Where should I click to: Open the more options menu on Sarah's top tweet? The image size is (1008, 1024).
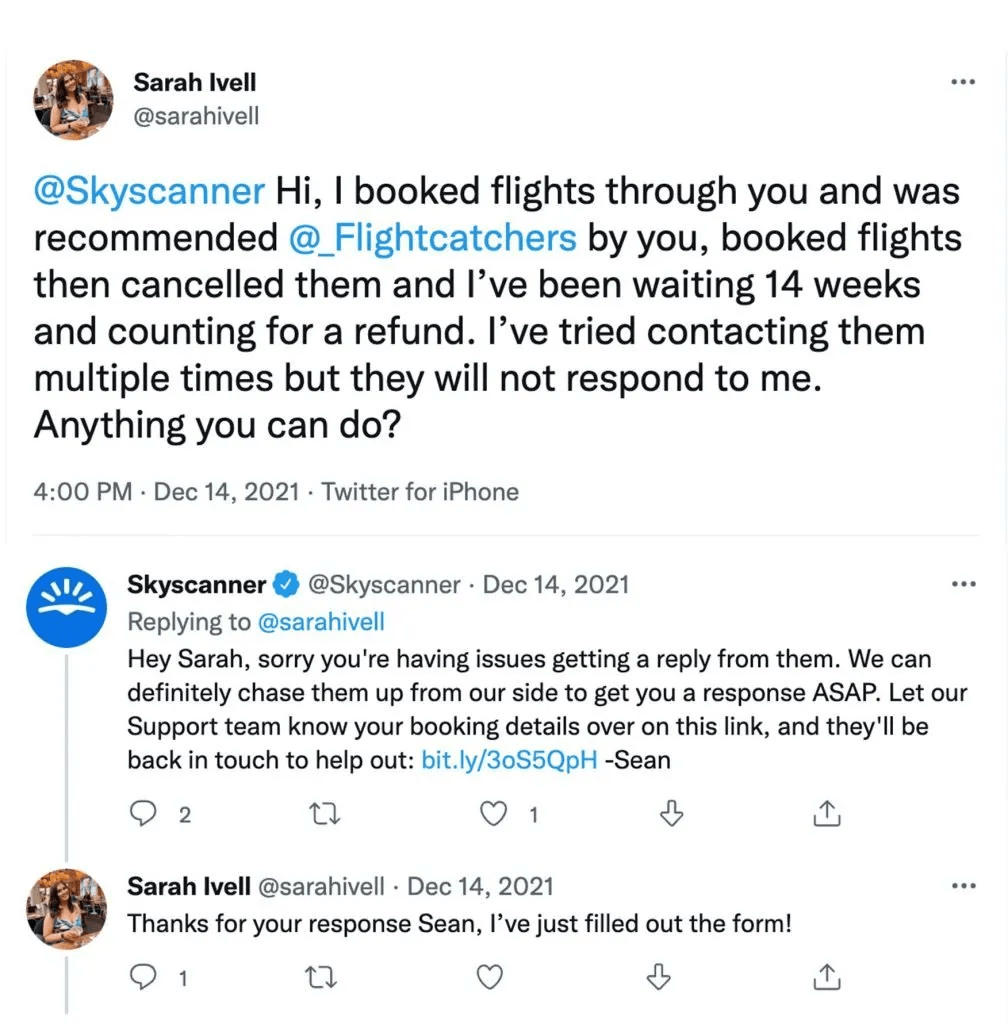pos(963,80)
